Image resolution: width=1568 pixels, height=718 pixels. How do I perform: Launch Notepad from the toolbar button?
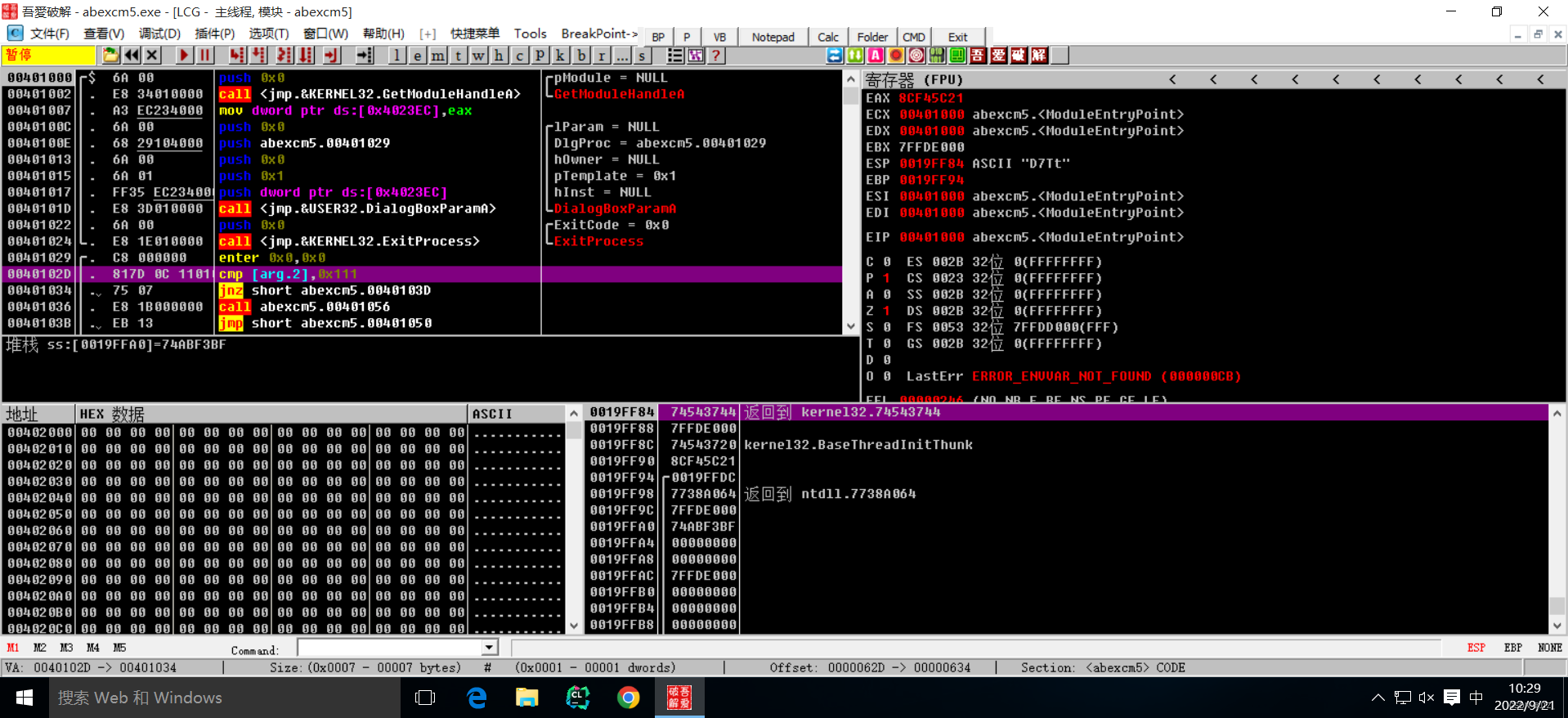[773, 37]
